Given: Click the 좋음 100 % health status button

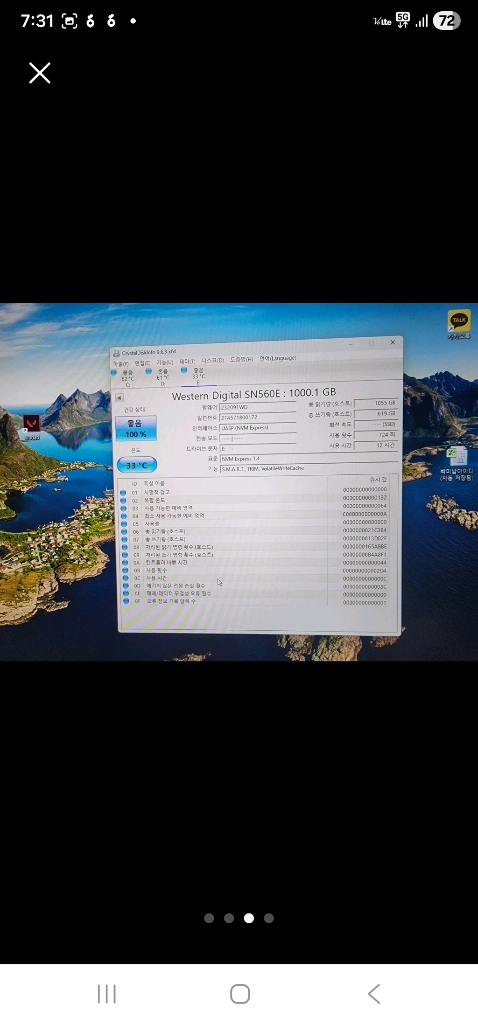Looking at the screenshot, I should click(x=136, y=428).
